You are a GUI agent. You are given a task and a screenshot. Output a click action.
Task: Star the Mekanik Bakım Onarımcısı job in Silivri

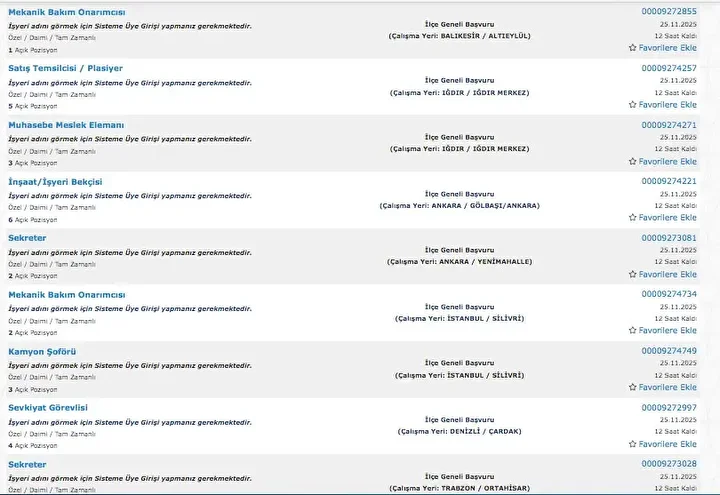click(632, 330)
